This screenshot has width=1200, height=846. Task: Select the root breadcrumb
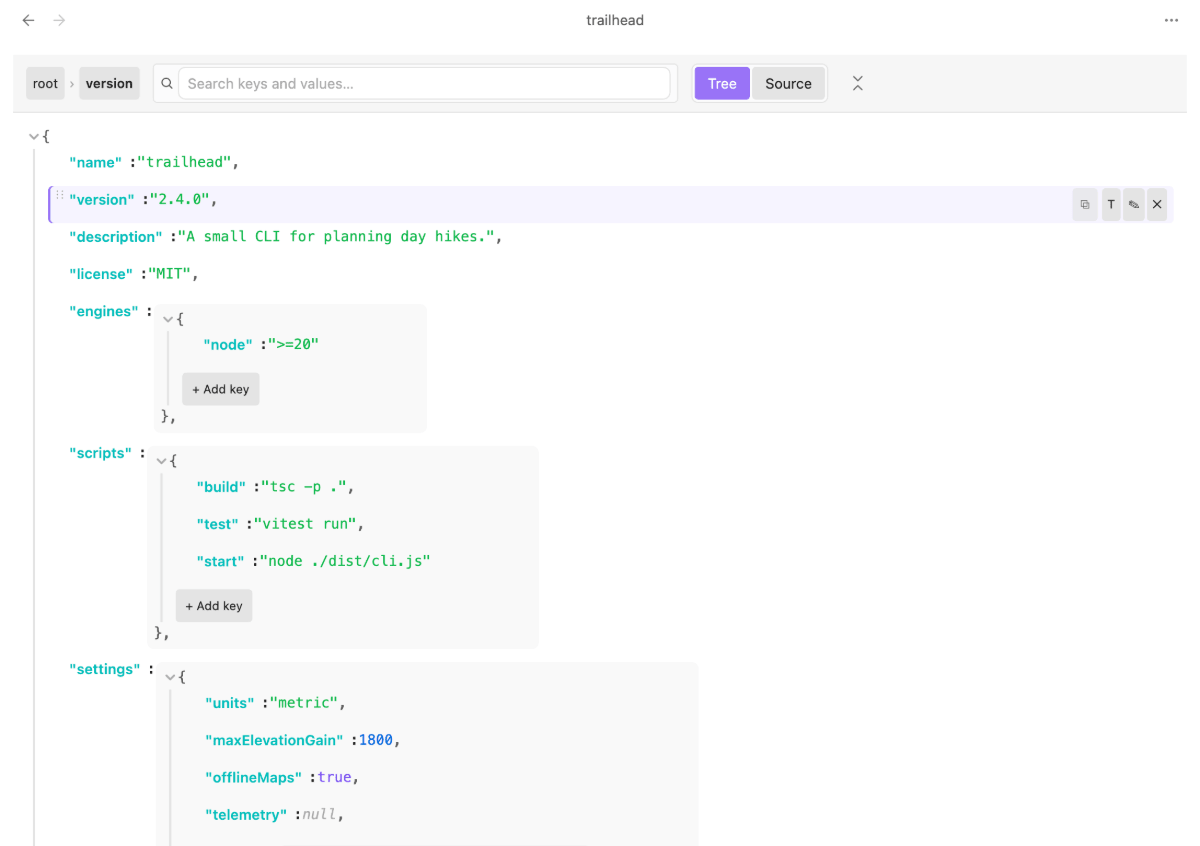45,84
